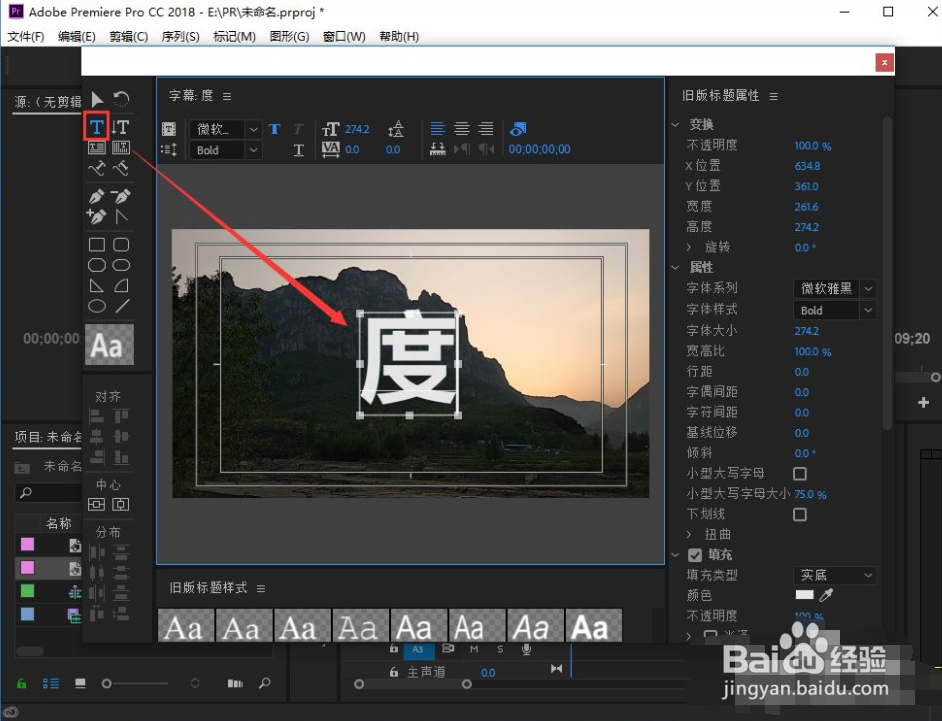Choose the Rotation tool
The image size is (942, 721).
coord(121,99)
